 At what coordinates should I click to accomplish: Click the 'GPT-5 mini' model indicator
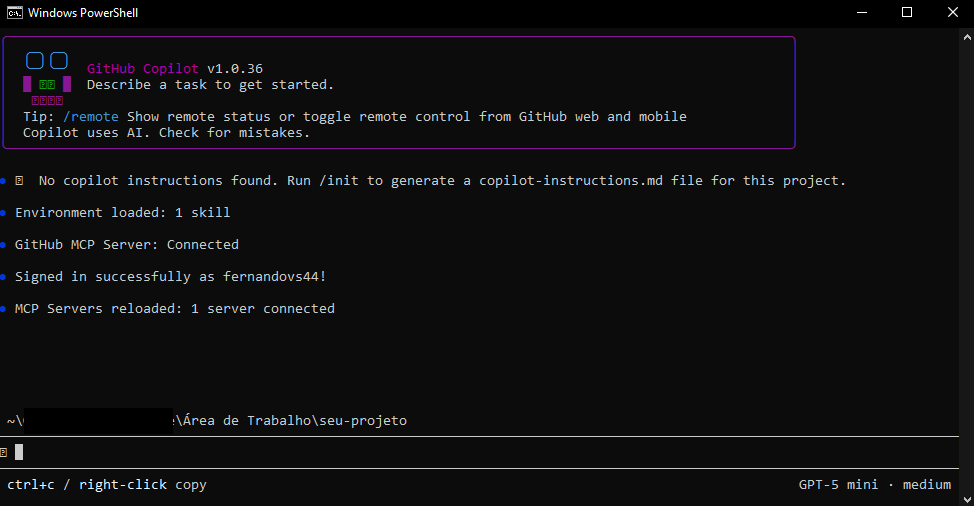(838, 485)
